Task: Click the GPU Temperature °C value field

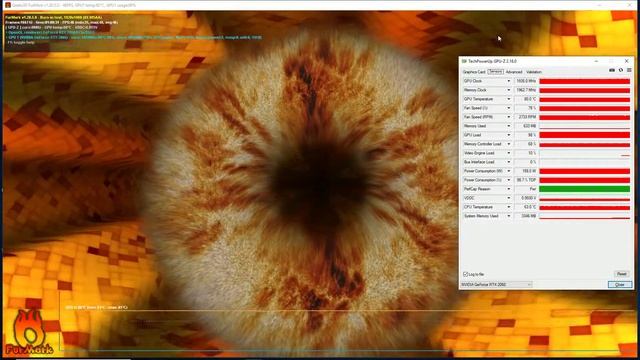Action: [x=526, y=99]
